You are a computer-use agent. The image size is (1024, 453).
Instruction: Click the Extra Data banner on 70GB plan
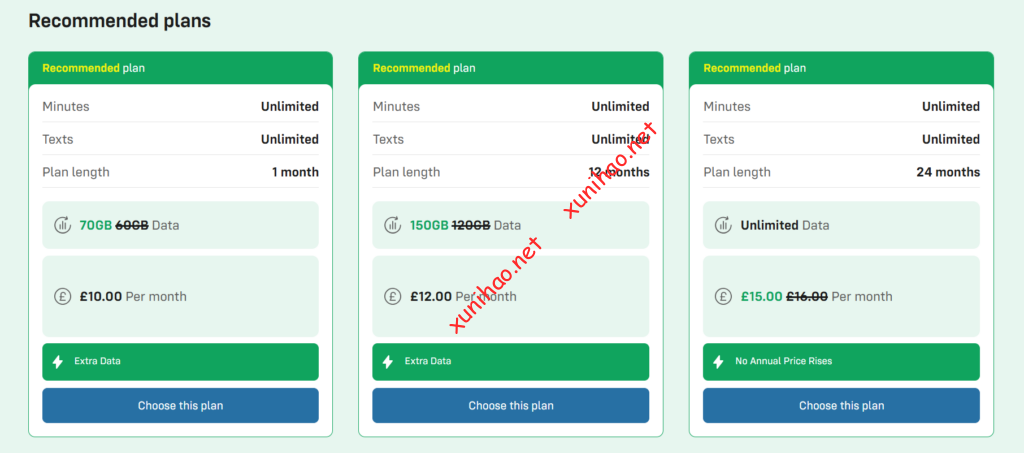click(x=180, y=361)
